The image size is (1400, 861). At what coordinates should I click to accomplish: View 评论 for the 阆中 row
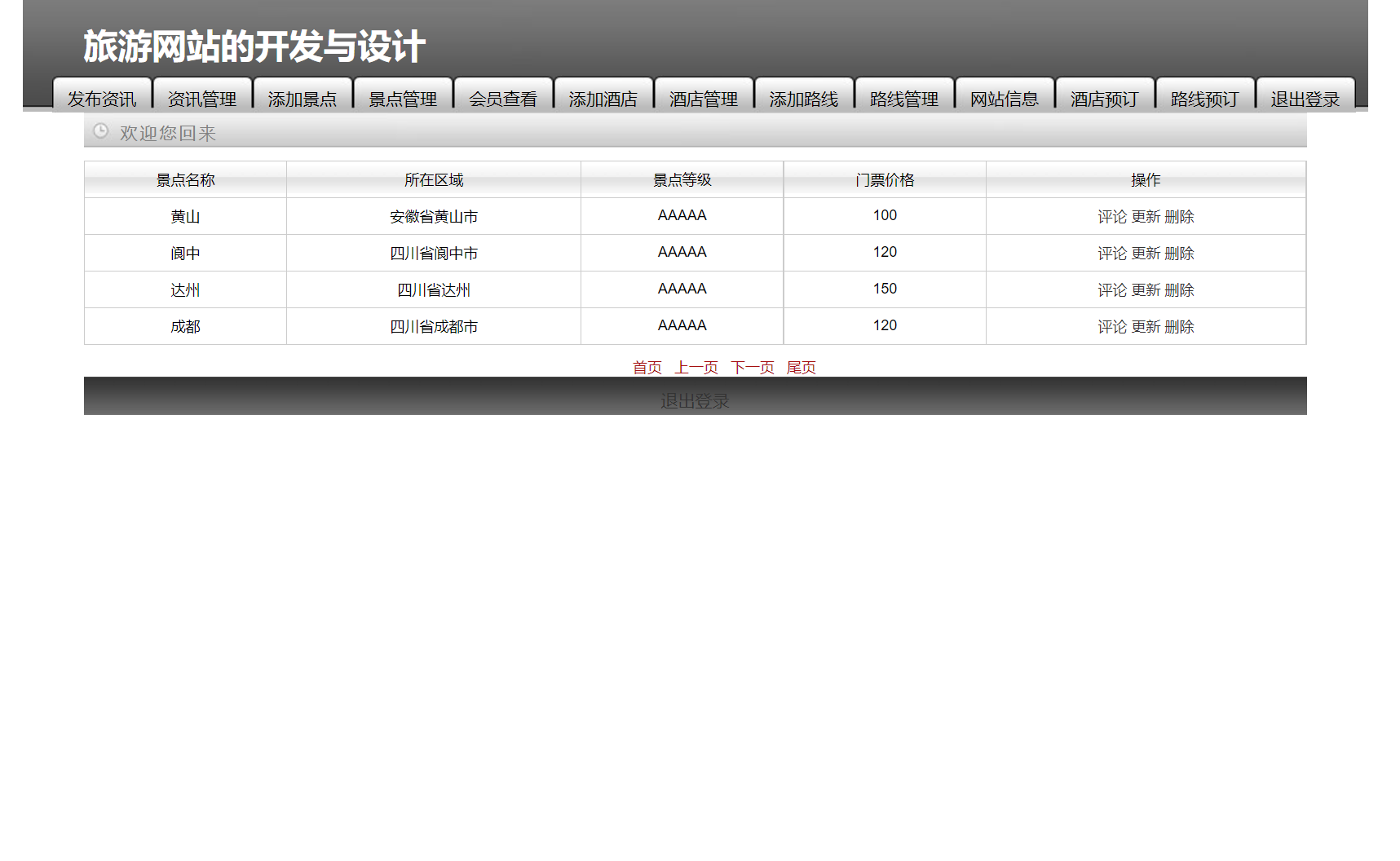coord(1112,254)
